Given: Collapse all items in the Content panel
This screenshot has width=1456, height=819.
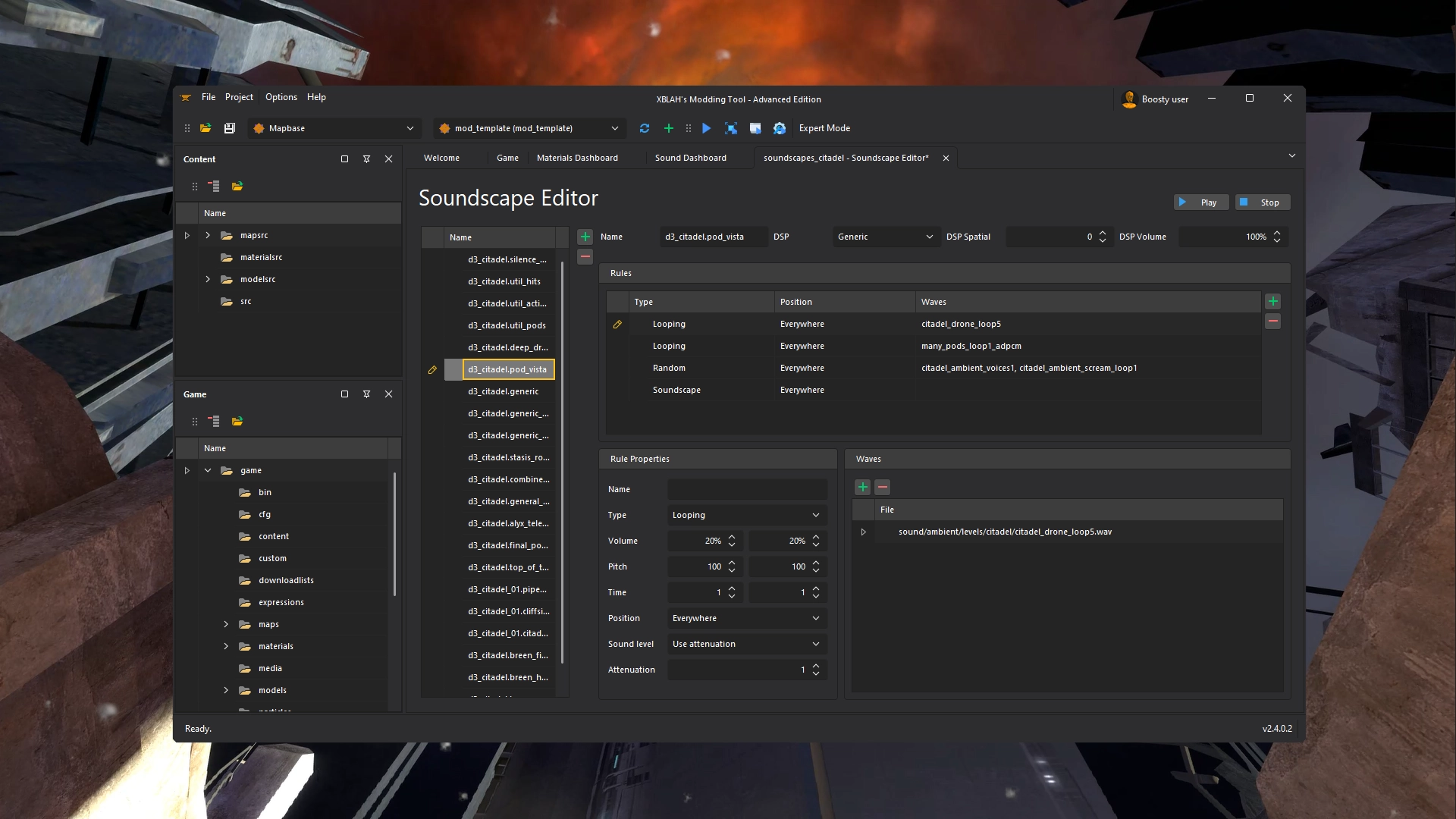Looking at the screenshot, I should (x=215, y=186).
